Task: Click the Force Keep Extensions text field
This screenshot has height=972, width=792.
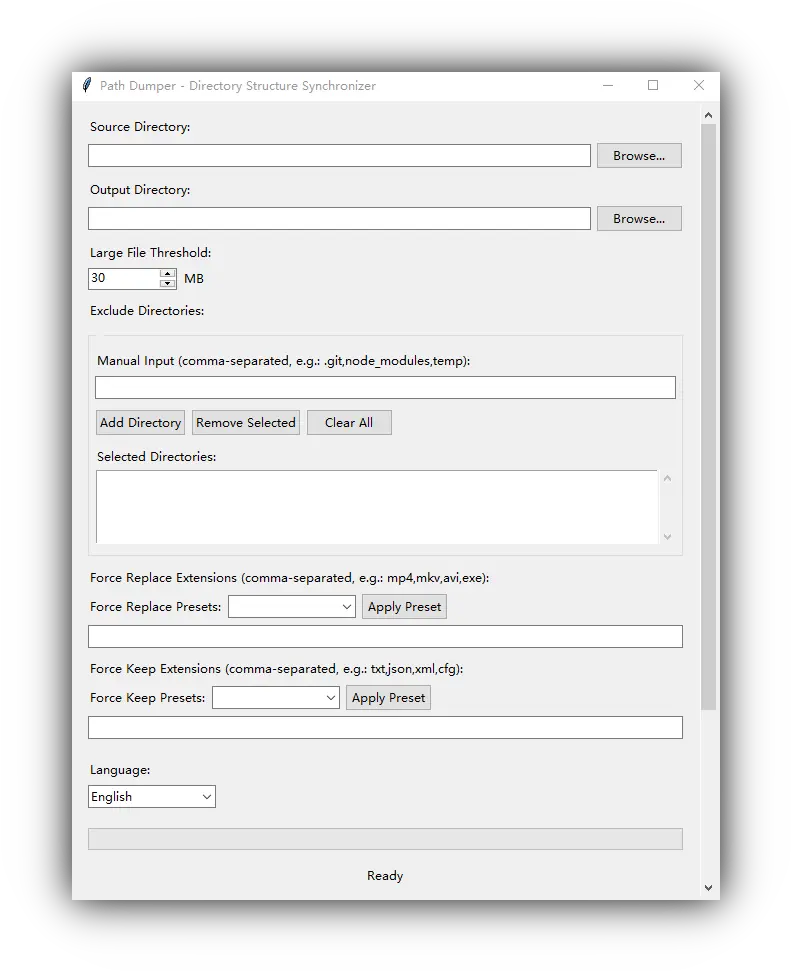Action: [385, 728]
